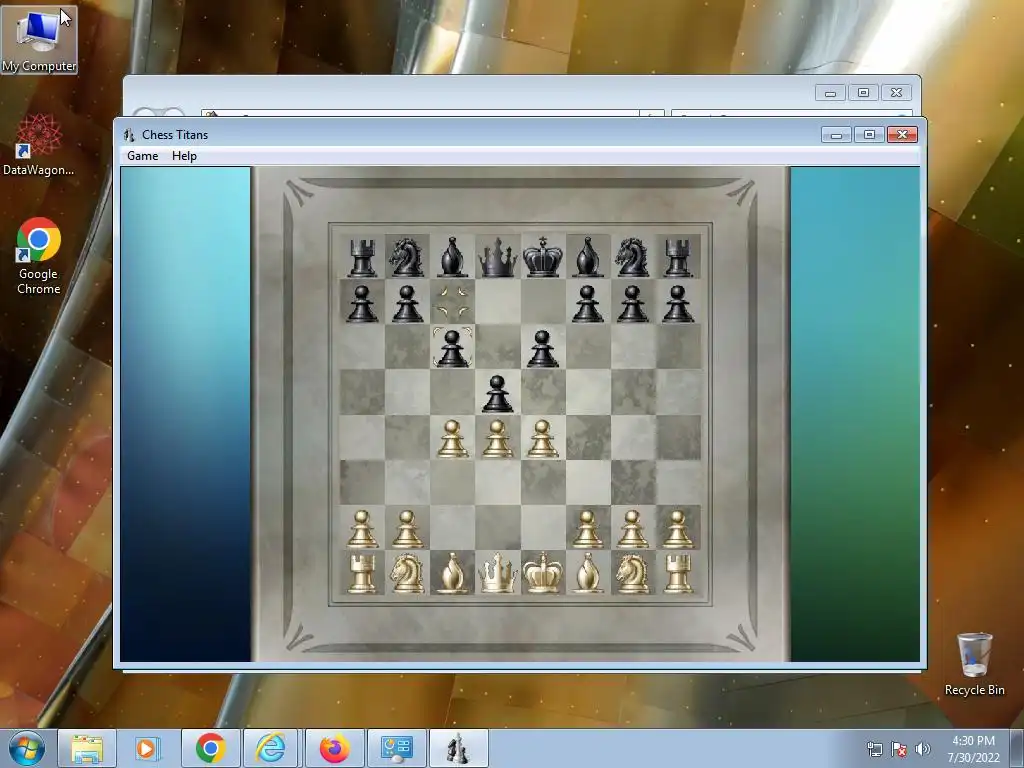Select the black pawn on e6
This screenshot has width=1024, height=768.
tap(543, 348)
